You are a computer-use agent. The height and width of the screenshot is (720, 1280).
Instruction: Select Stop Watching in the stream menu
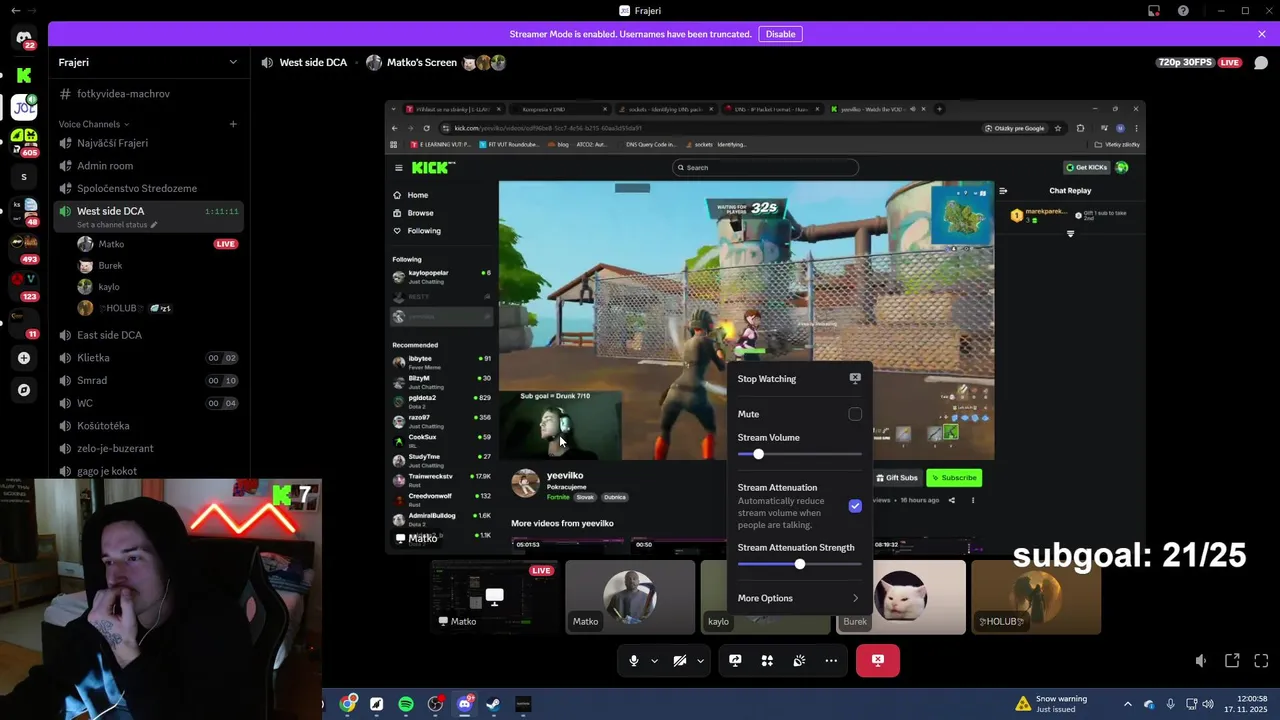(x=799, y=379)
